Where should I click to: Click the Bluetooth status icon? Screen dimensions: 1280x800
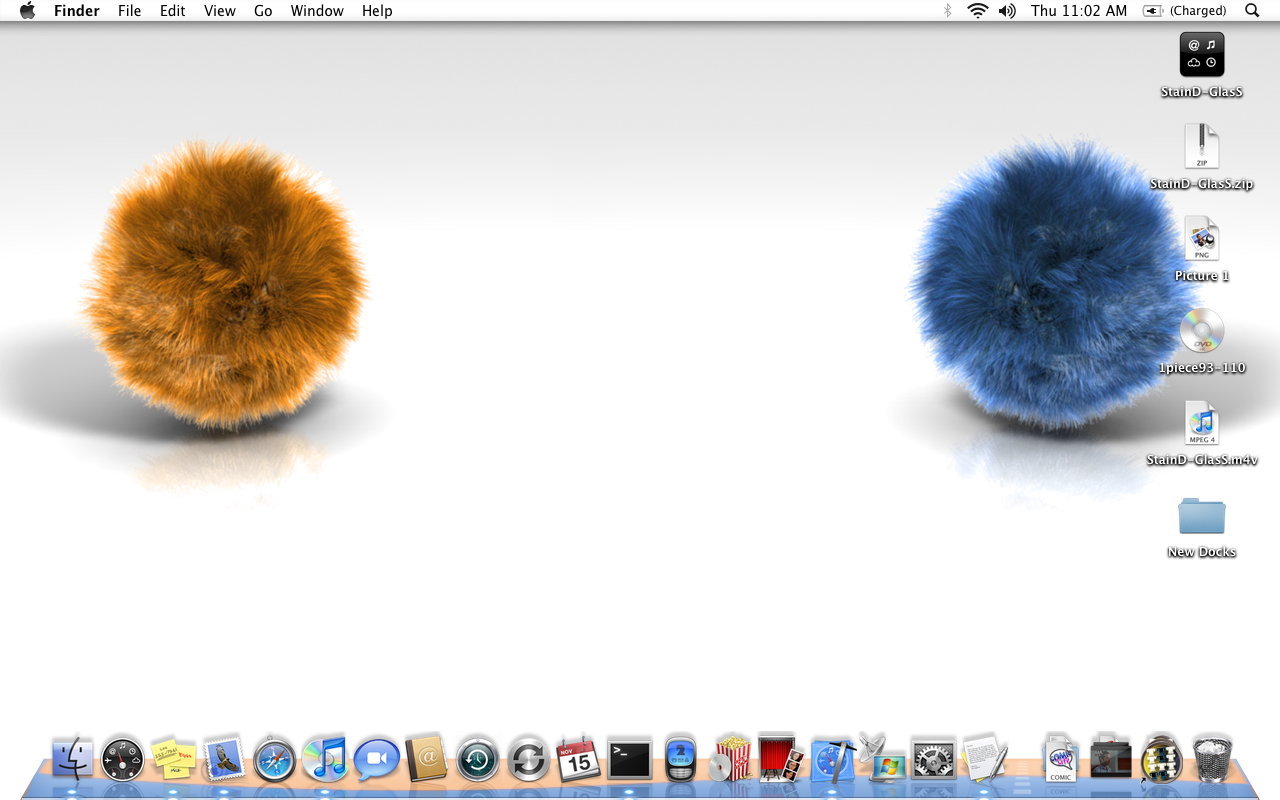point(948,11)
